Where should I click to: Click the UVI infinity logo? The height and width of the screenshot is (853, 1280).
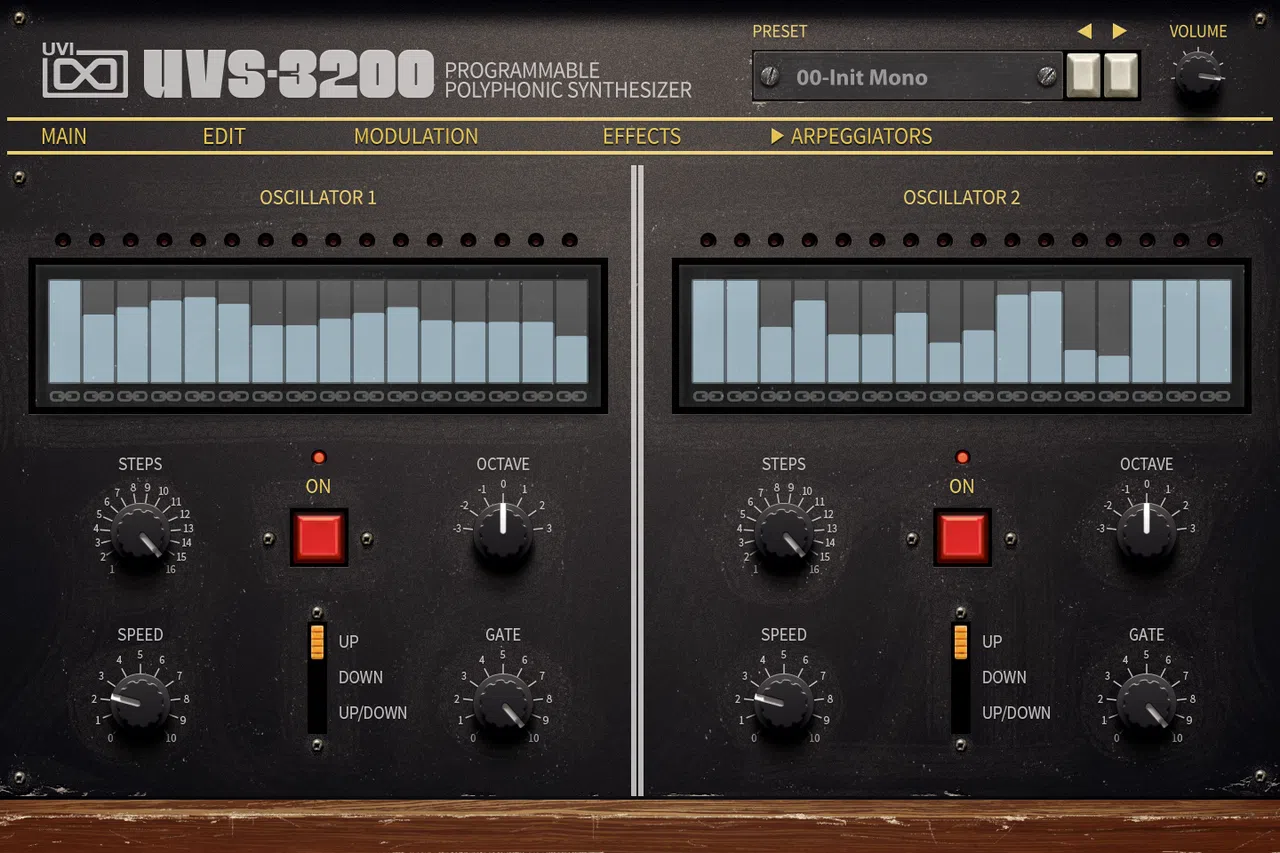(x=85, y=70)
